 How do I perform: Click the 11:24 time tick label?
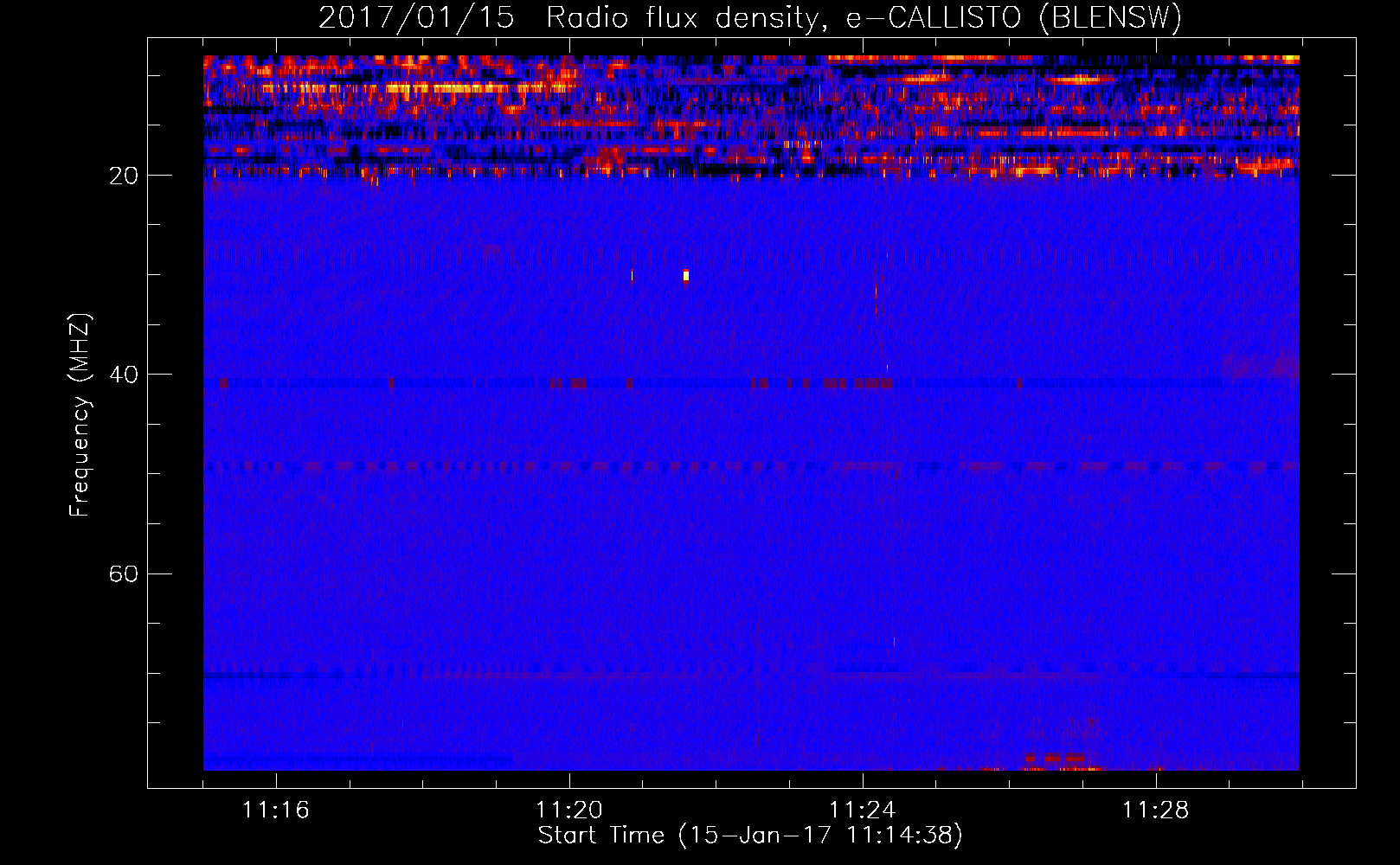tap(862, 811)
